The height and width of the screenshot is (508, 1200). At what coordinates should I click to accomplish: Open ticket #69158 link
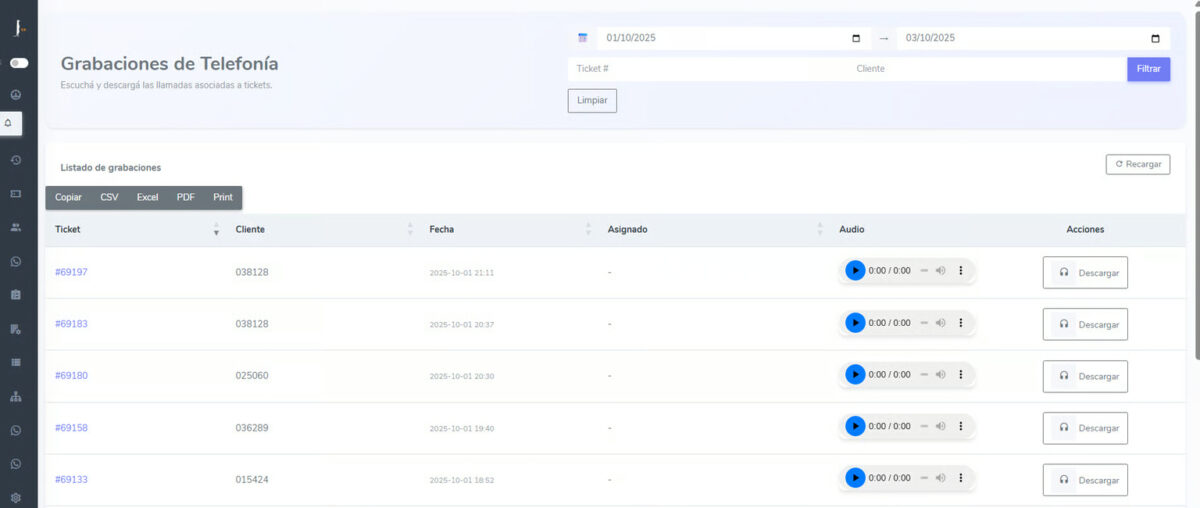point(71,428)
